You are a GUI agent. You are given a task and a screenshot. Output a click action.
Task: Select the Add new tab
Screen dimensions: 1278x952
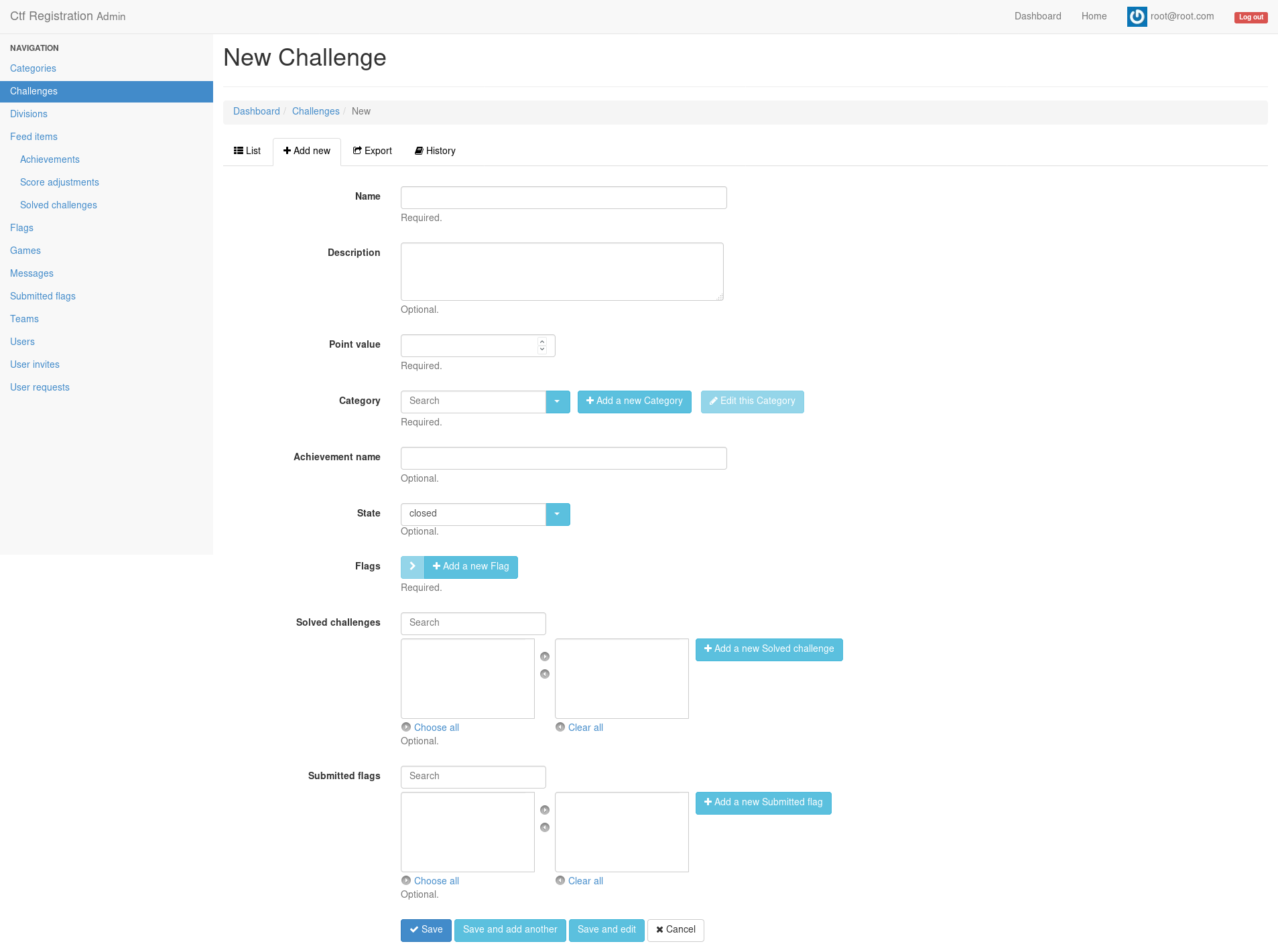click(x=307, y=151)
